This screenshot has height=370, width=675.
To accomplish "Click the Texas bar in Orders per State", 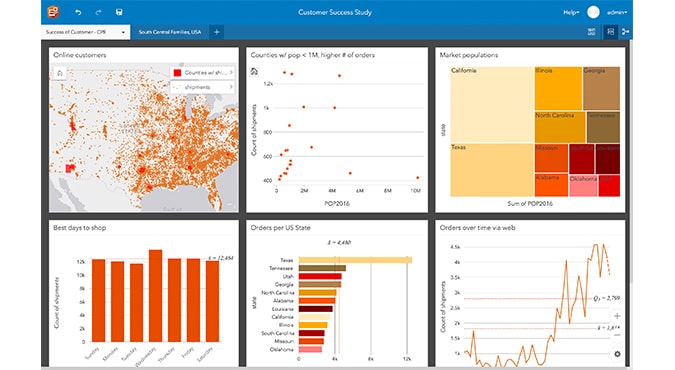I will click(x=355, y=260).
